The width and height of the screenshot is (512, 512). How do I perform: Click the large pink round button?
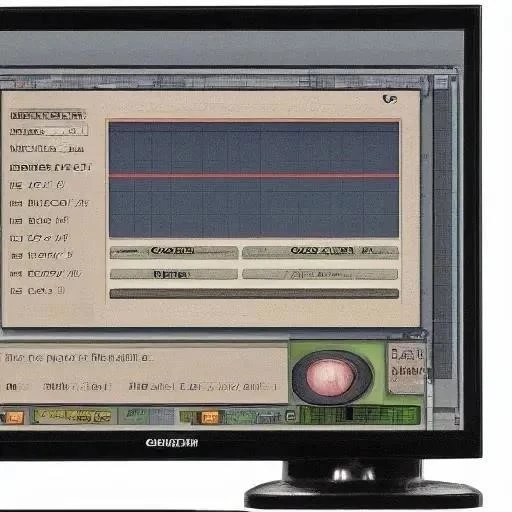(x=330, y=377)
